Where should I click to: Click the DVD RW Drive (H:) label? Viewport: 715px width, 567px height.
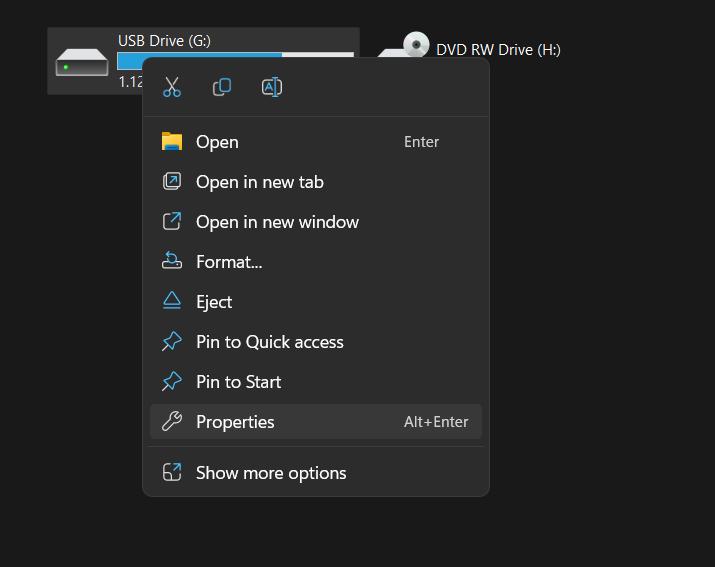(x=498, y=50)
